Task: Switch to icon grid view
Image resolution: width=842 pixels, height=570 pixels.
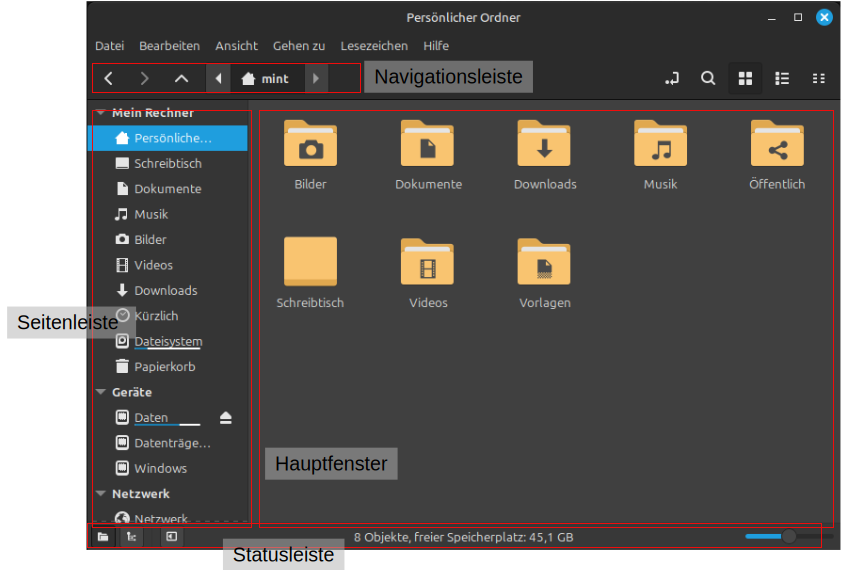Action: (745, 78)
